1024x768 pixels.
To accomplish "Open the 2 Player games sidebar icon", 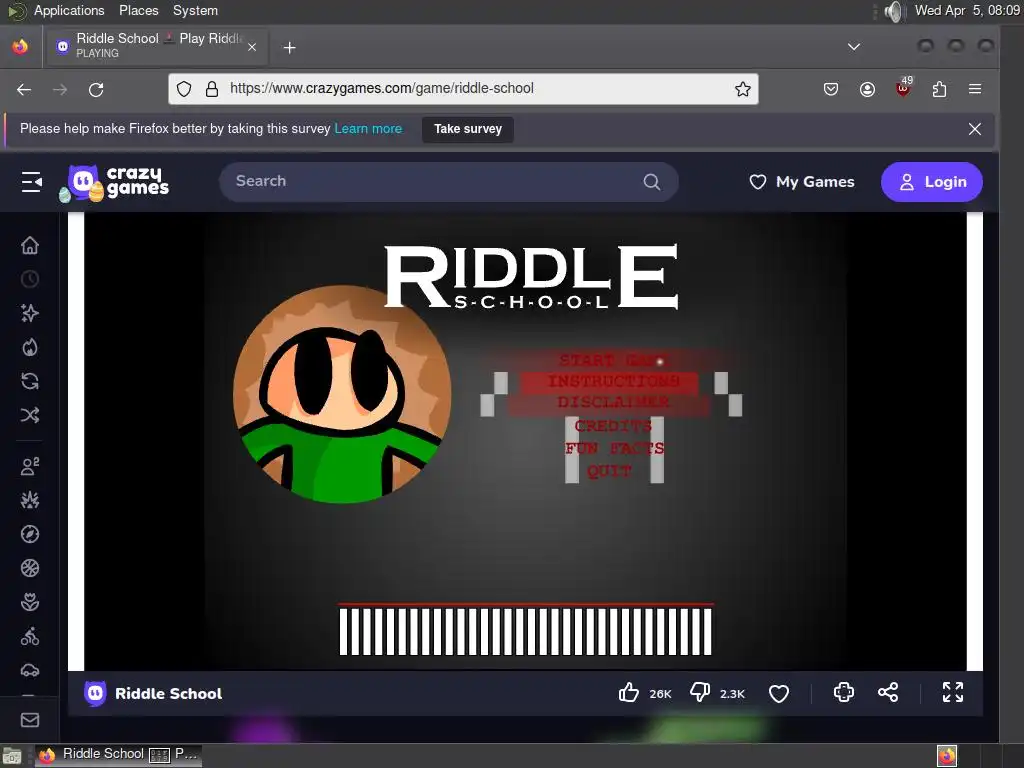I will 30,466.
